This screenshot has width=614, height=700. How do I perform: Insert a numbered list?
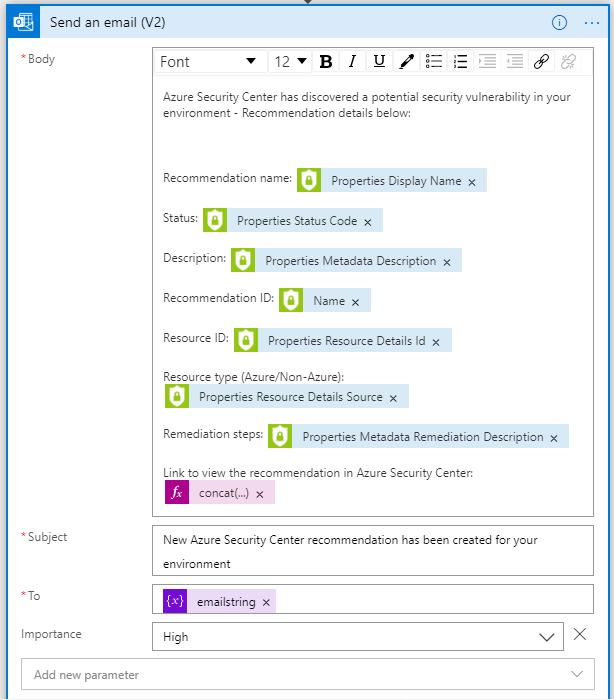click(460, 61)
